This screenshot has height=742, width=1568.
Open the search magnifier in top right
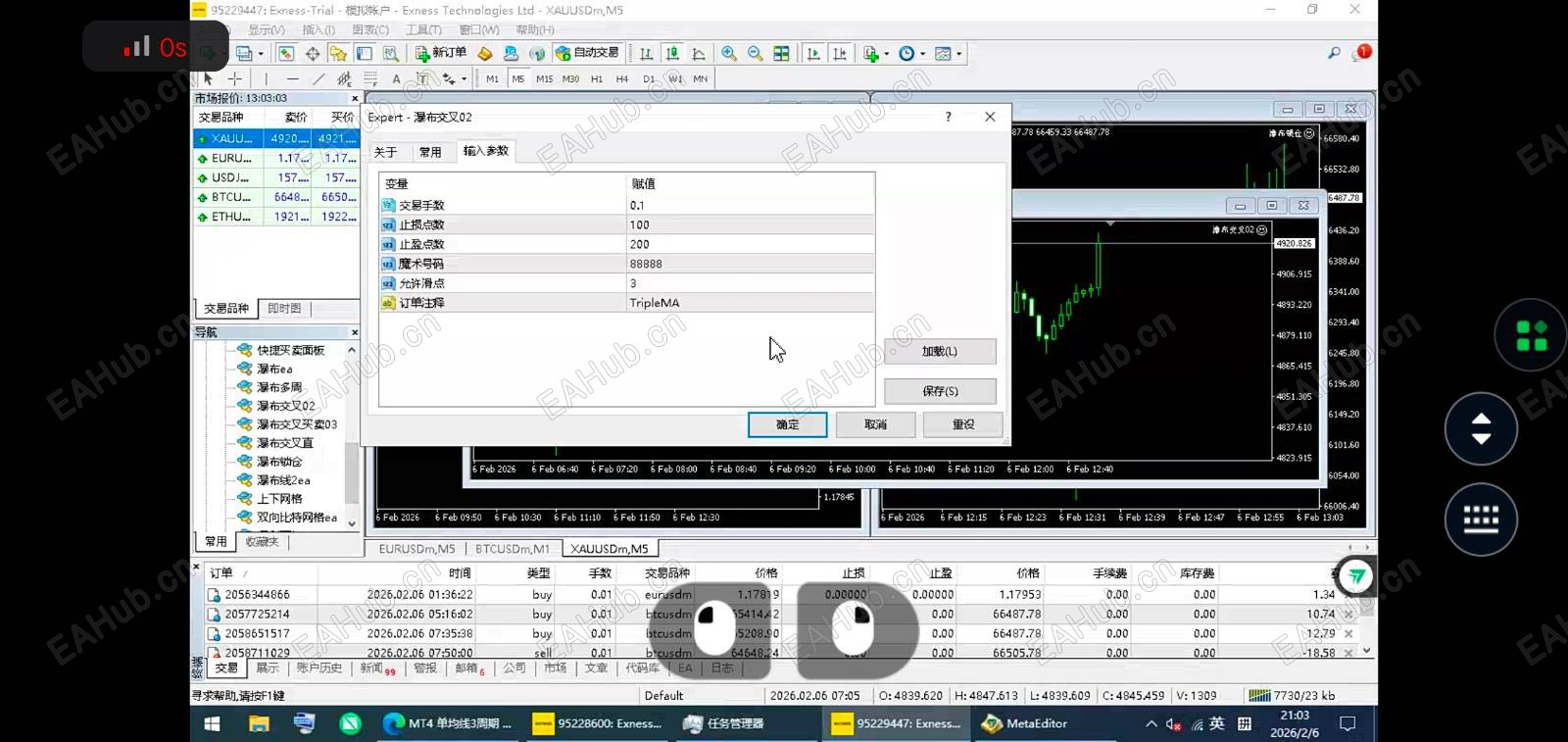pos(1334,53)
